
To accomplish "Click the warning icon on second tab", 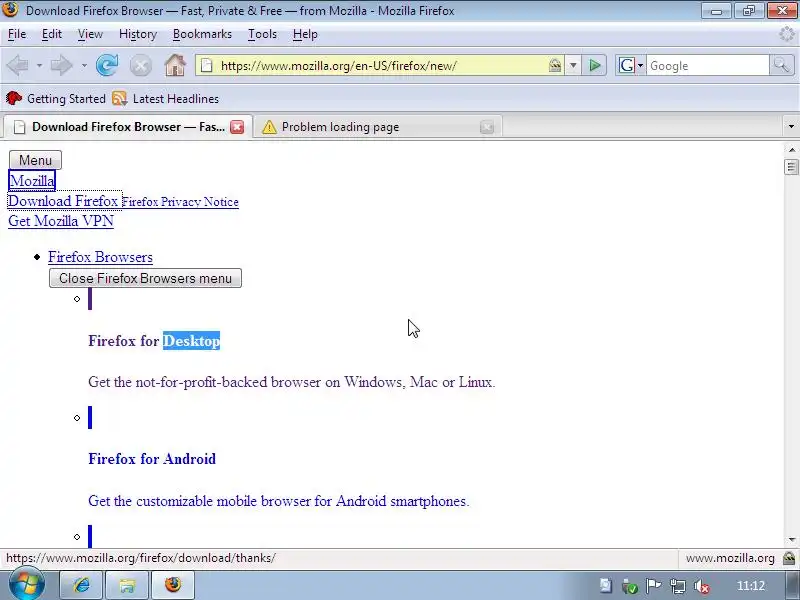I will coord(269,127).
